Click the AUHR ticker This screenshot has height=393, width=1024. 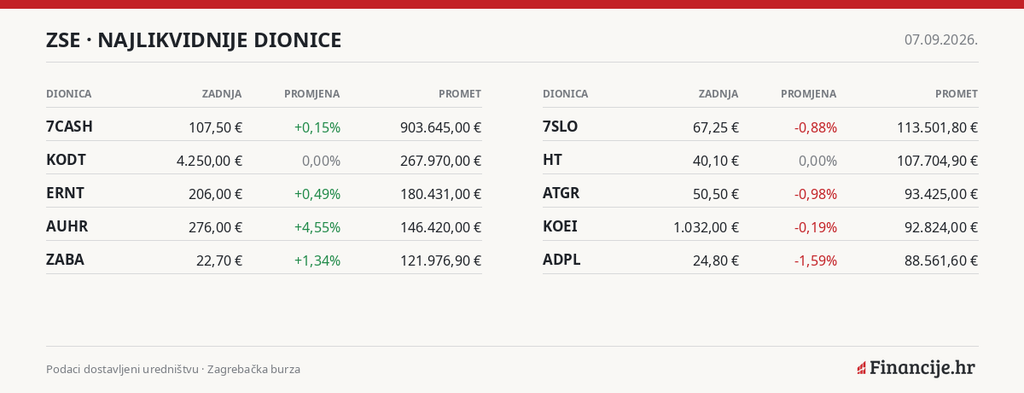[67, 227]
